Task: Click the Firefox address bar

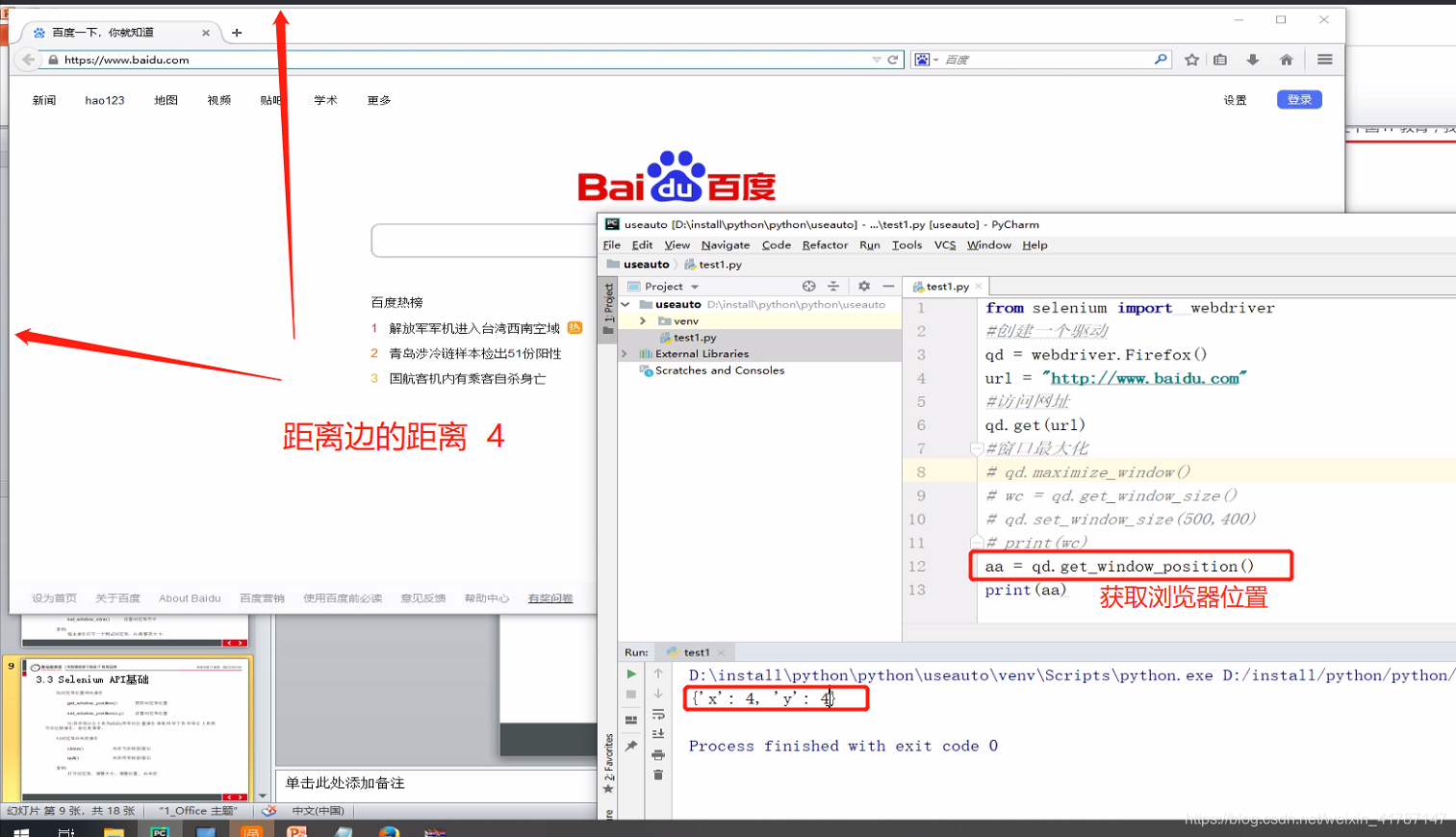Action: (462, 60)
